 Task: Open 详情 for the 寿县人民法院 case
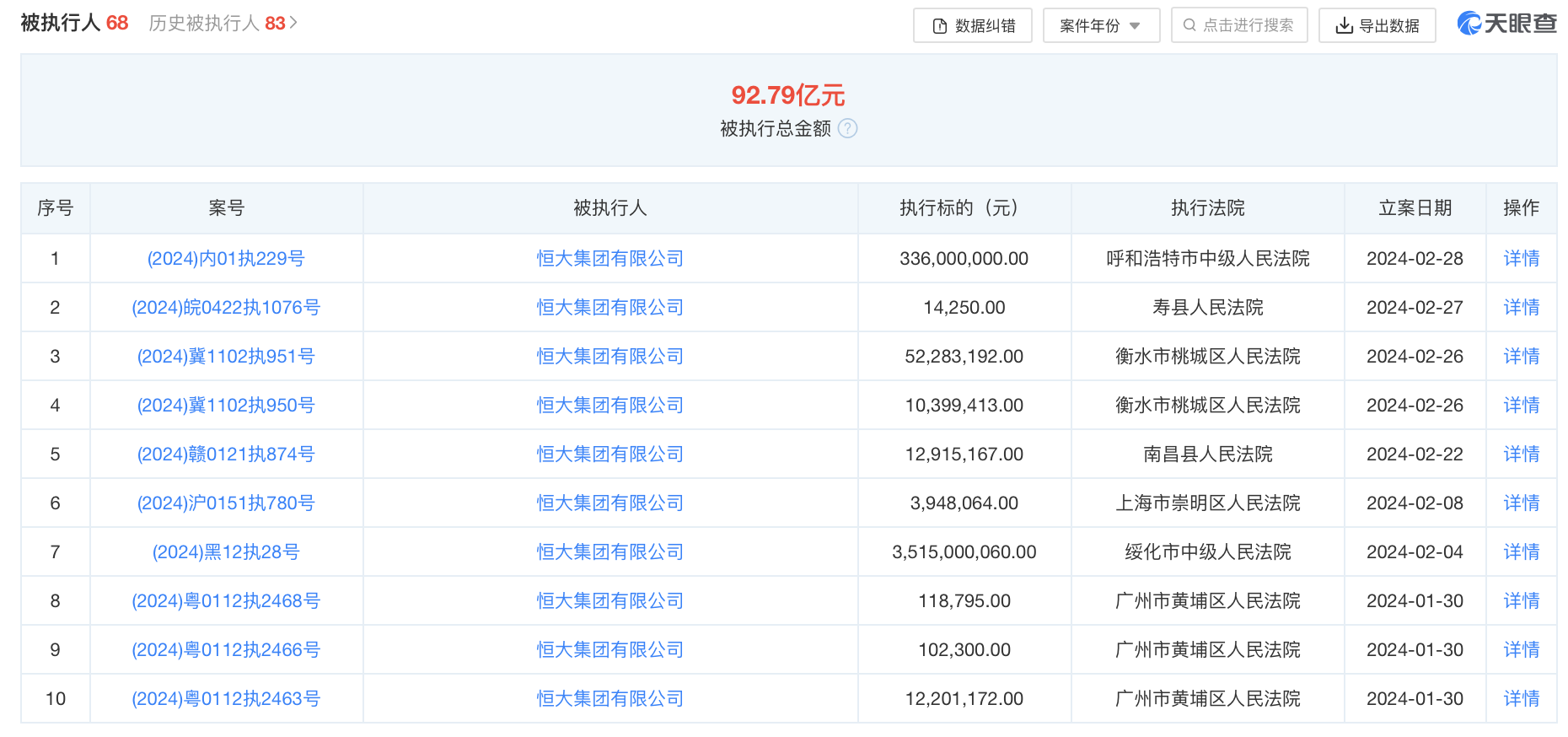tap(1521, 308)
